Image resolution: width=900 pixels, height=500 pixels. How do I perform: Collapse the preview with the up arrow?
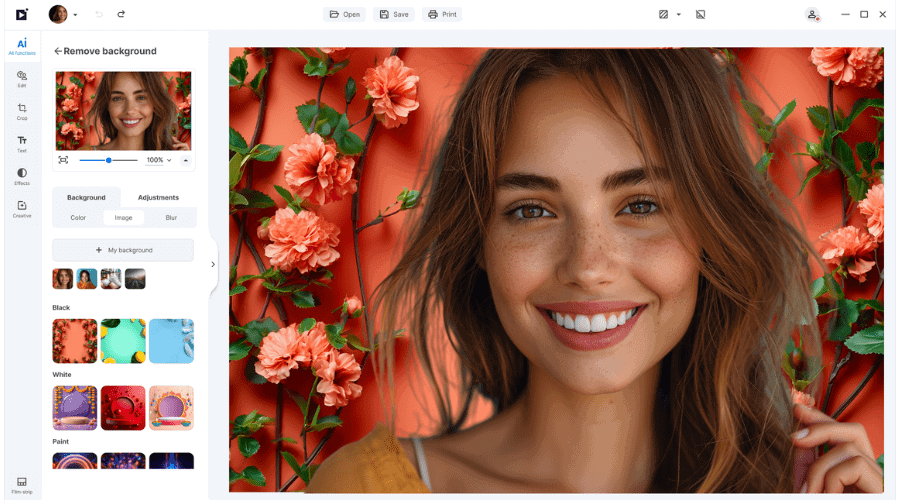(x=185, y=161)
